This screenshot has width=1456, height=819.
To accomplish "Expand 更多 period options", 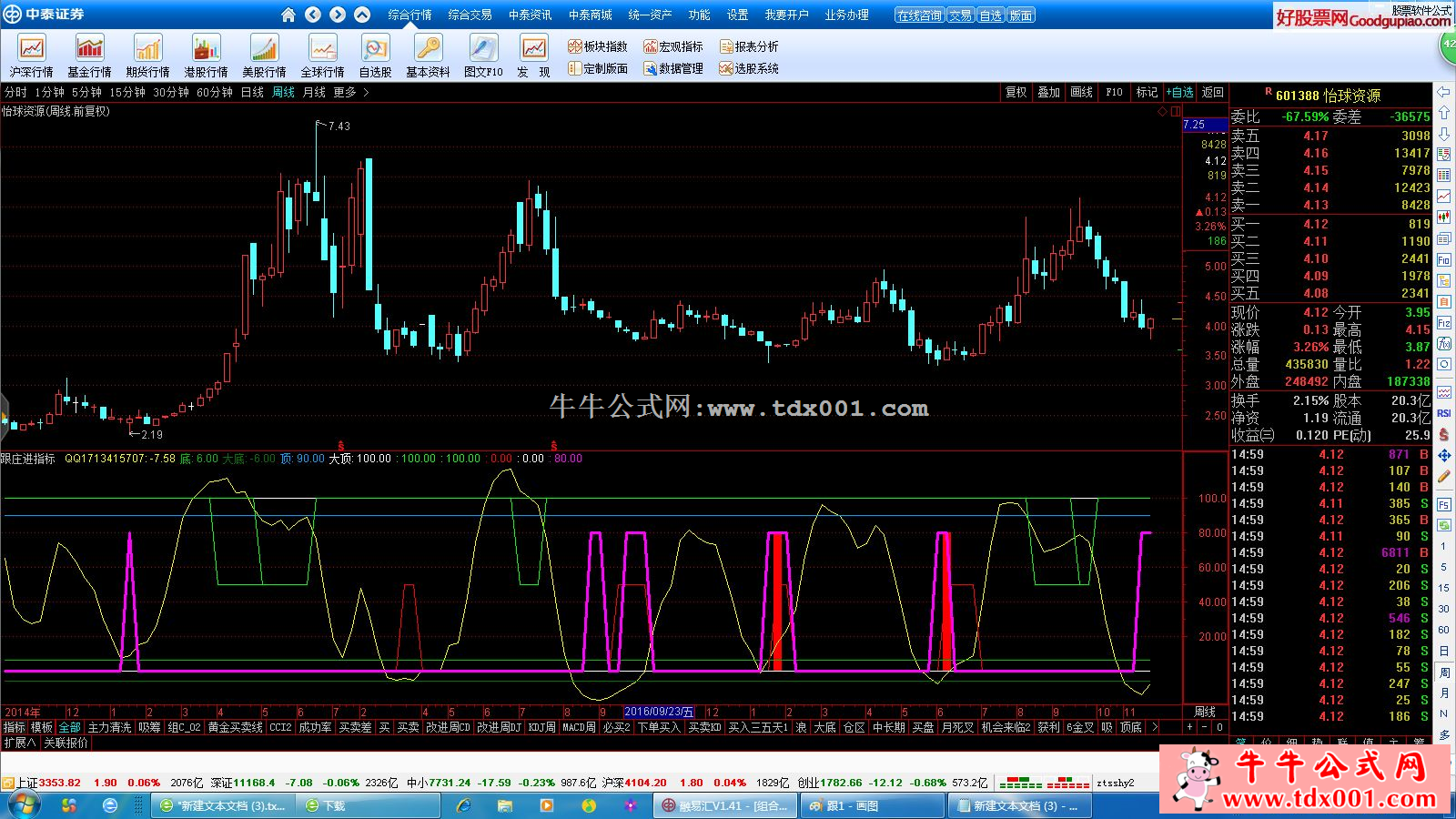I will pyautogui.click(x=350, y=92).
